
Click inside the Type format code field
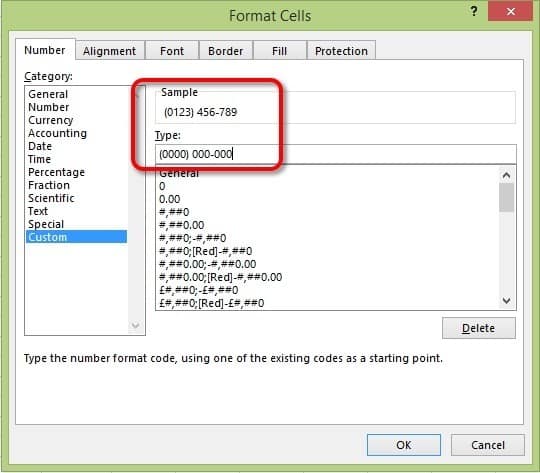tap(336, 154)
